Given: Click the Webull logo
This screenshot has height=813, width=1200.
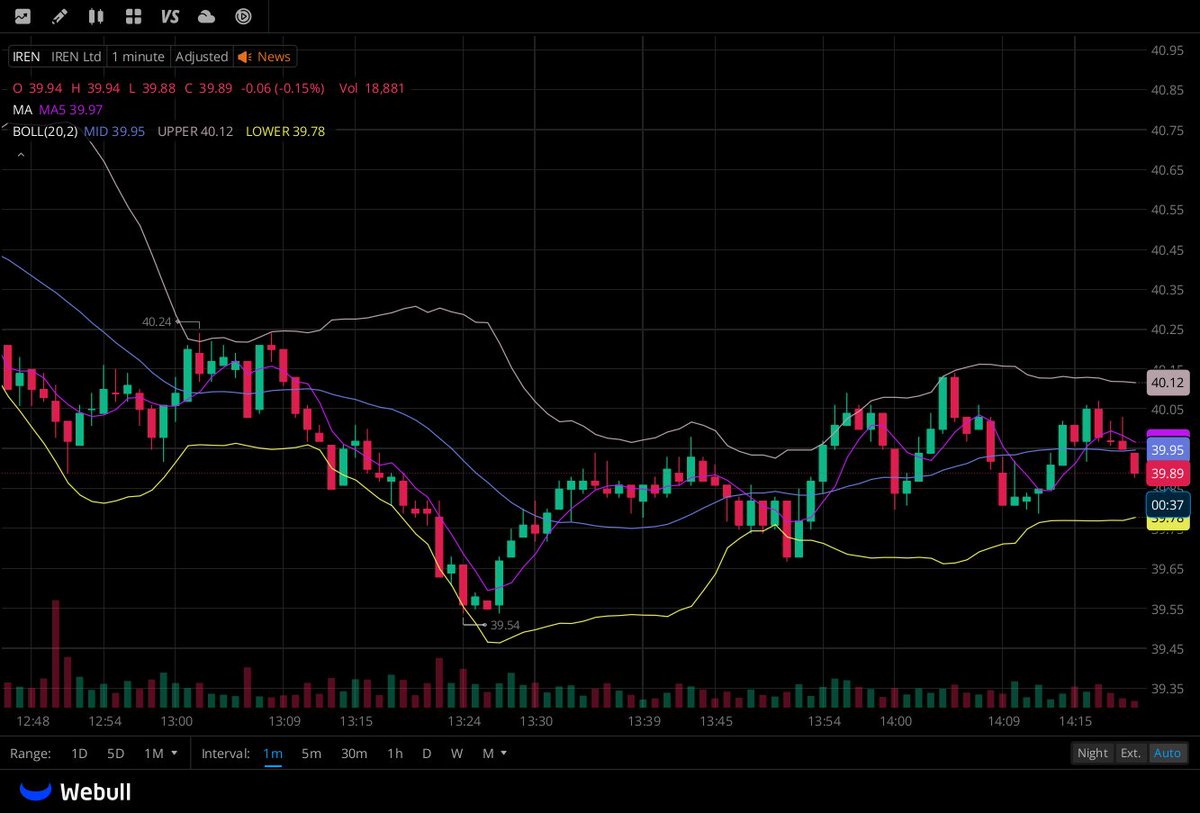Looking at the screenshot, I should pos(76,792).
